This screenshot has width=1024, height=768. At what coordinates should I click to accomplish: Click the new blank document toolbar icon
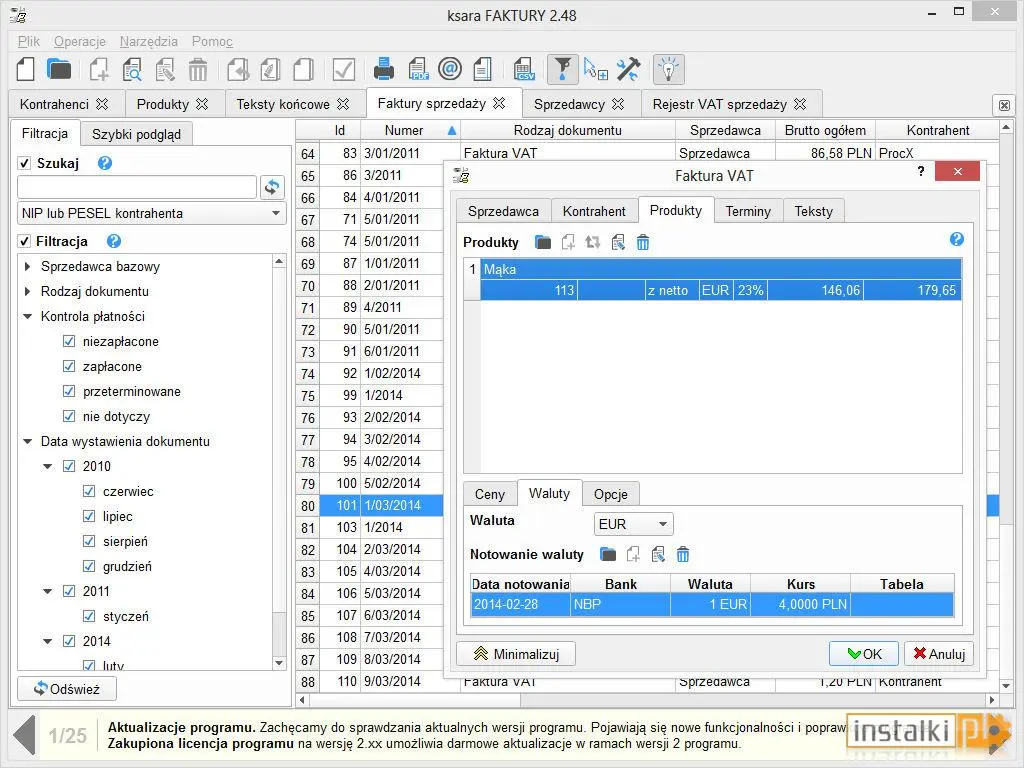pos(25,69)
